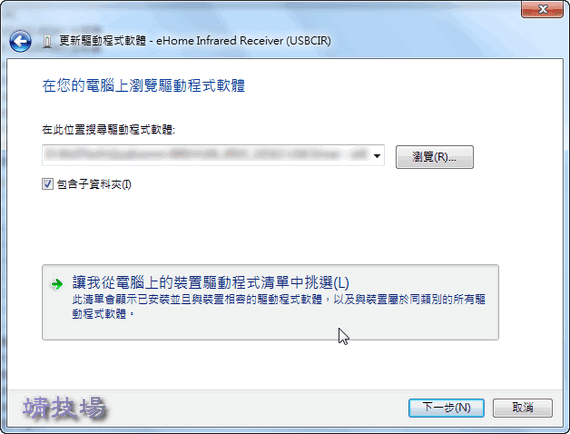Viewport: 570px width, 434px height.
Task: Close the driver update dialog
Action: click(542, 9)
